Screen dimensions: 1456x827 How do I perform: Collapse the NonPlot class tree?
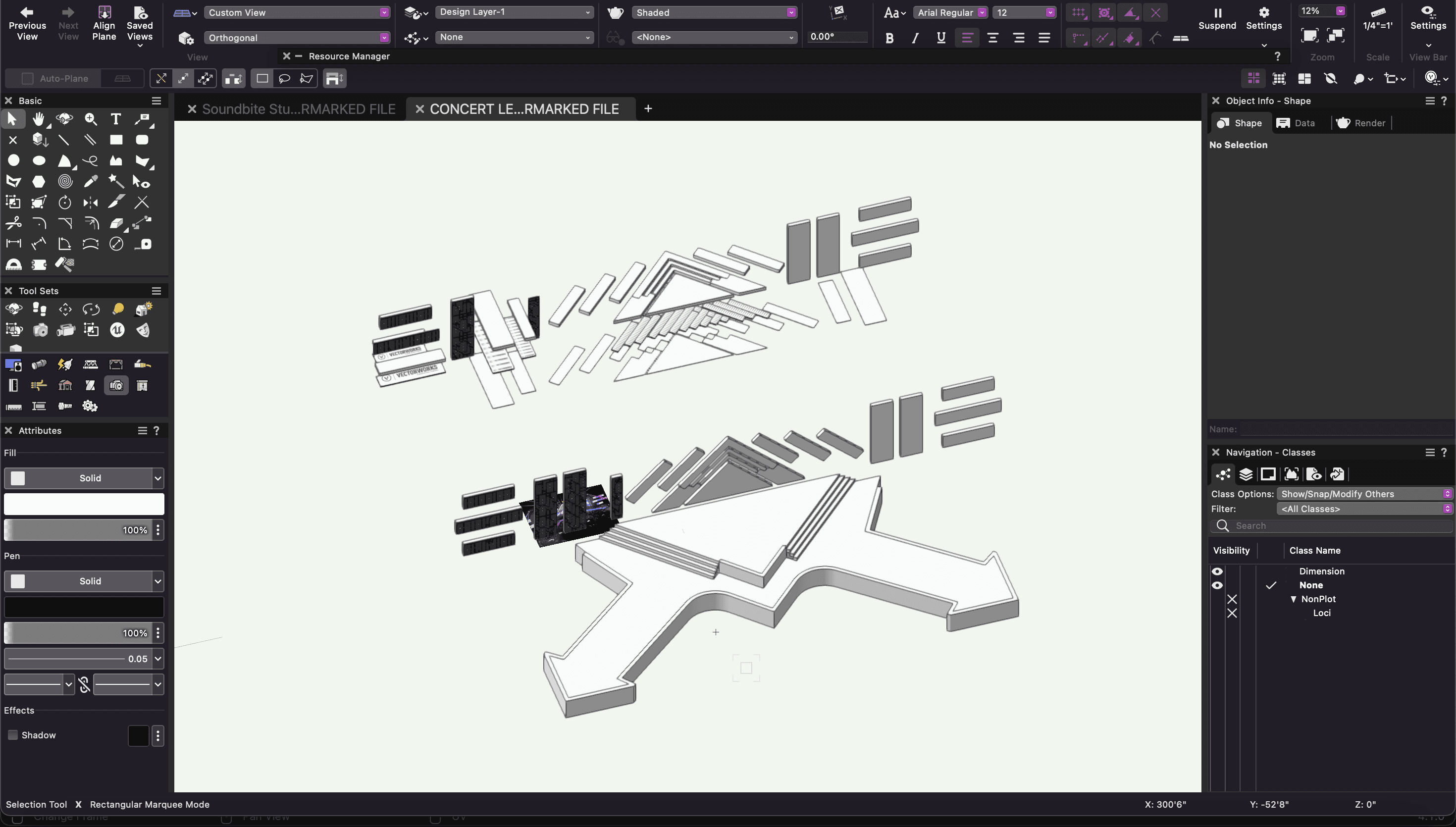tap(1294, 599)
